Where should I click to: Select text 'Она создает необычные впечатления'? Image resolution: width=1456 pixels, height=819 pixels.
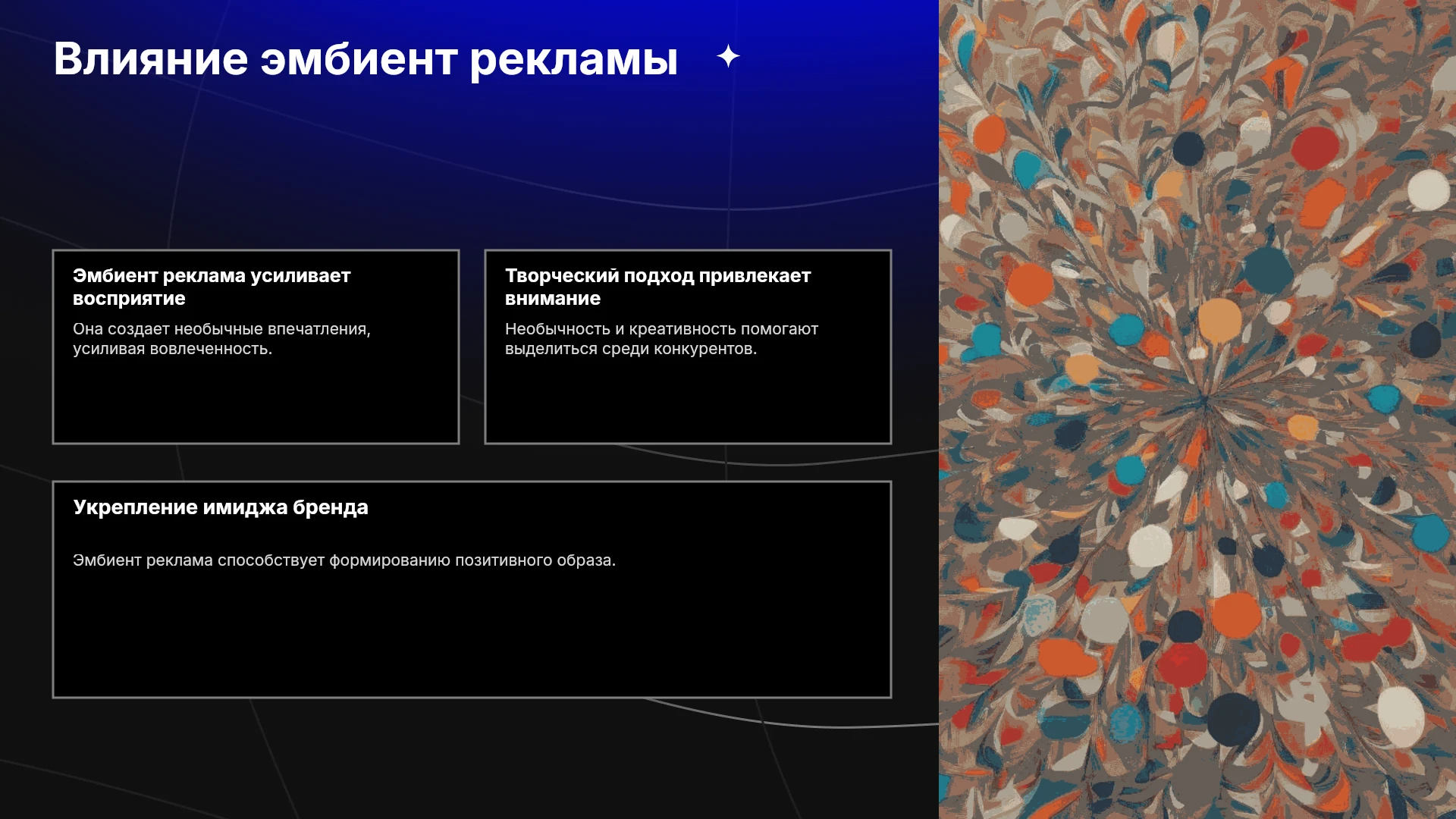(x=220, y=329)
